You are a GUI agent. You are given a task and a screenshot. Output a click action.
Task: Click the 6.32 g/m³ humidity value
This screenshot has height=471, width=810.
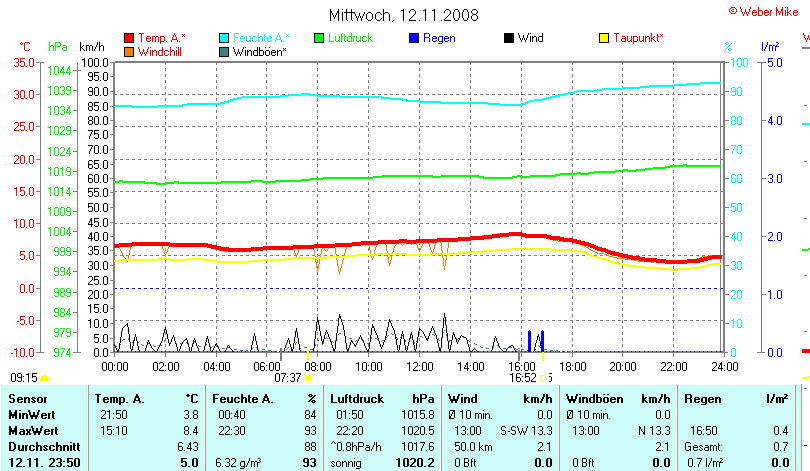click(x=238, y=463)
